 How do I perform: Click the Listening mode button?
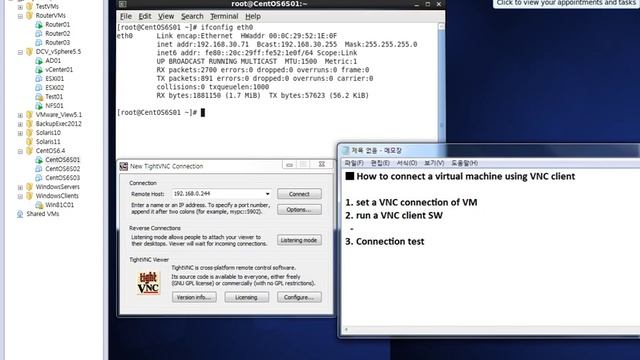click(x=299, y=240)
